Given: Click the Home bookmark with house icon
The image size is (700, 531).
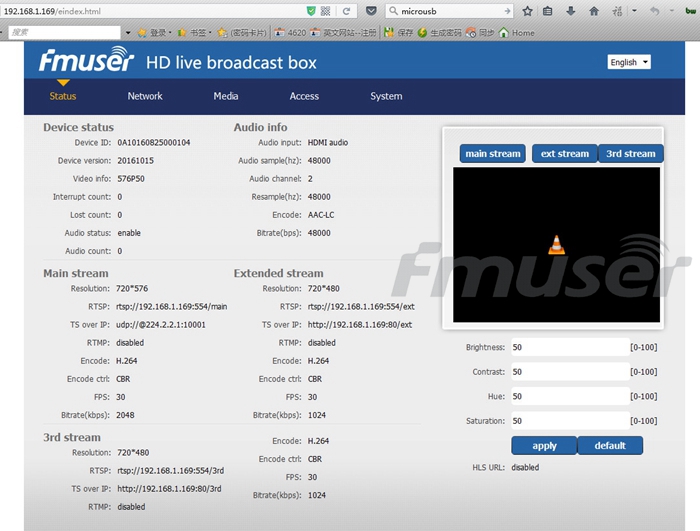Looking at the screenshot, I should pyautogui.click(x=517, y=33).
